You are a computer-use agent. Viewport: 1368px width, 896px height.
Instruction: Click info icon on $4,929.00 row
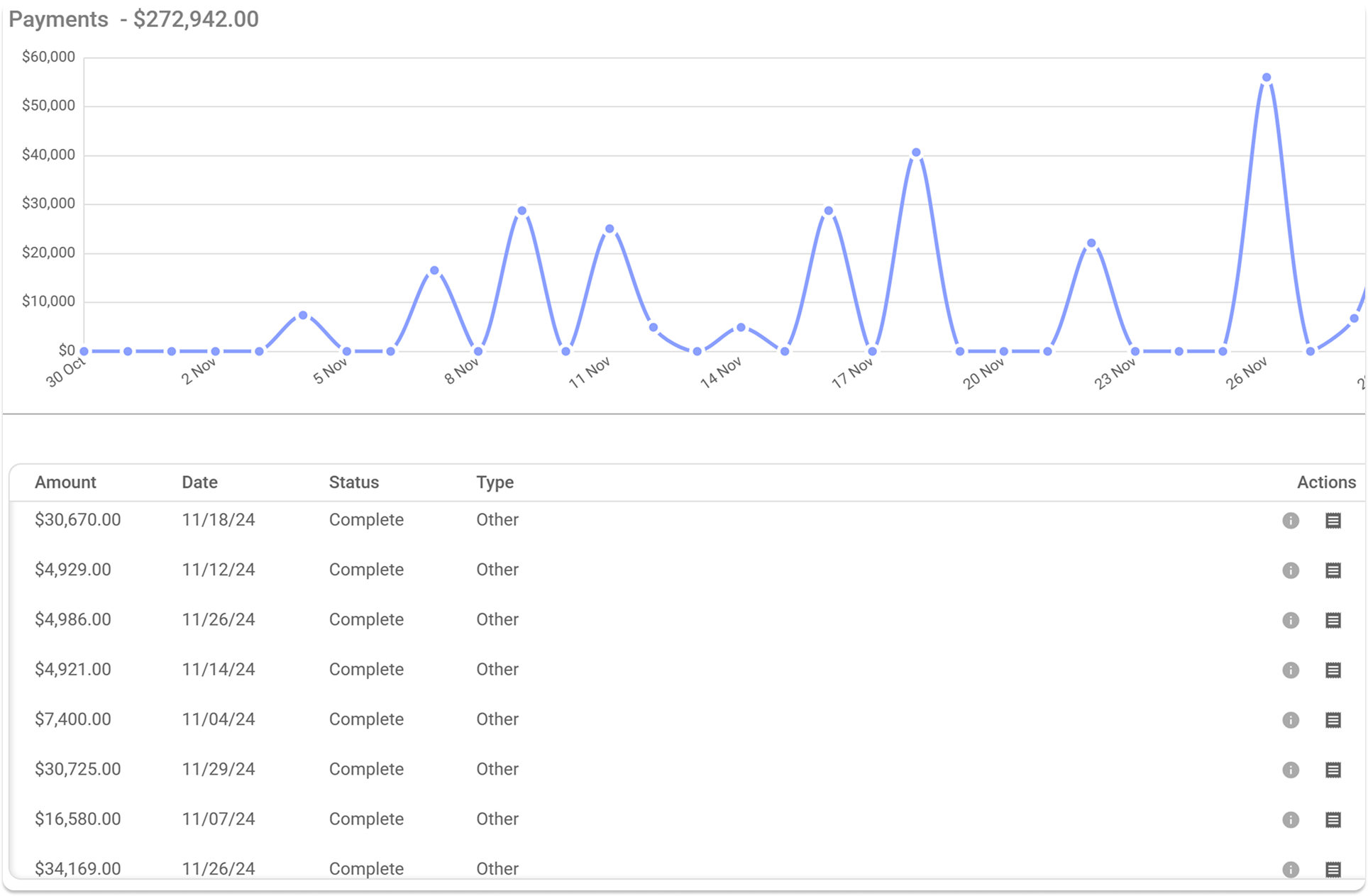pyautogui.click(x=1291, y=570)
